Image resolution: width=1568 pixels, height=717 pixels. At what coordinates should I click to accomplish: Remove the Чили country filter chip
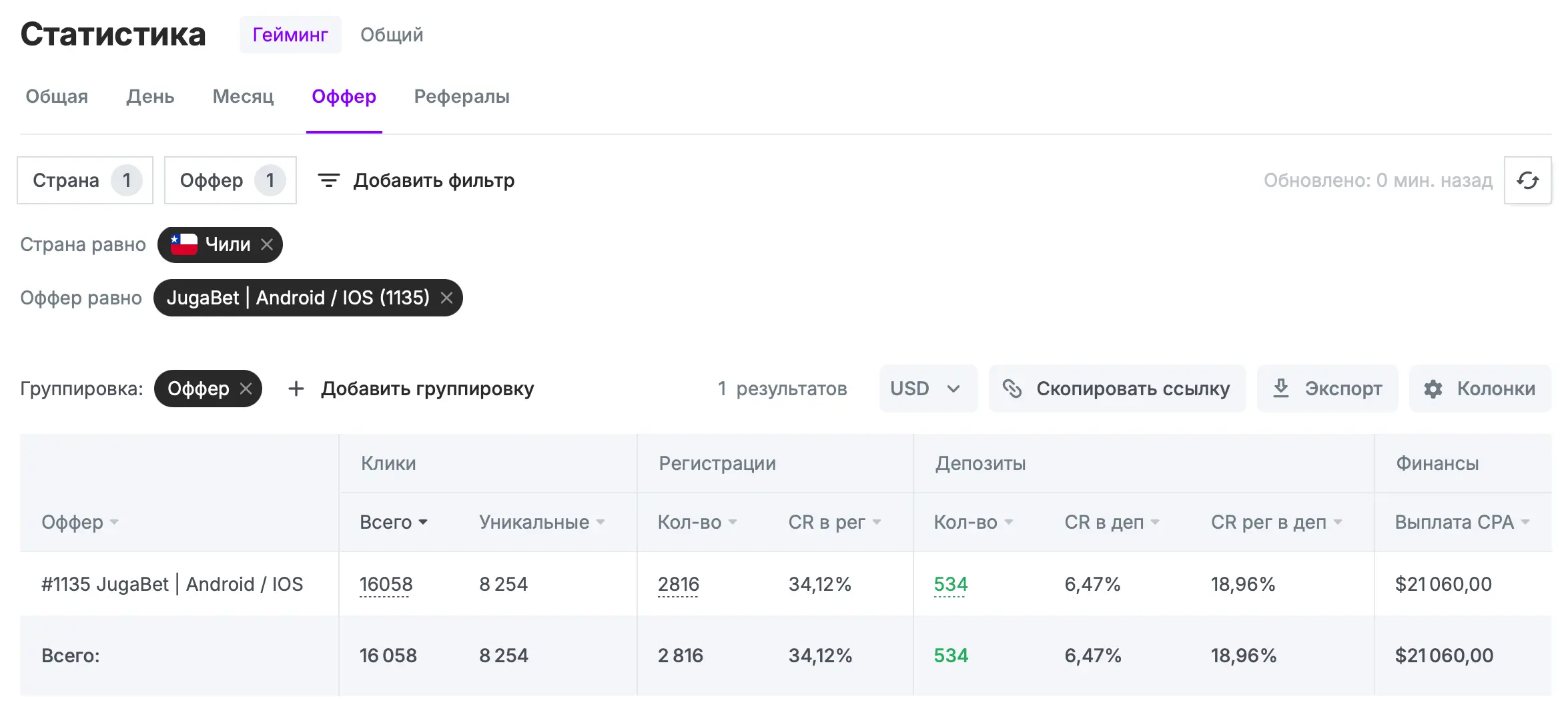pos(267,244)
